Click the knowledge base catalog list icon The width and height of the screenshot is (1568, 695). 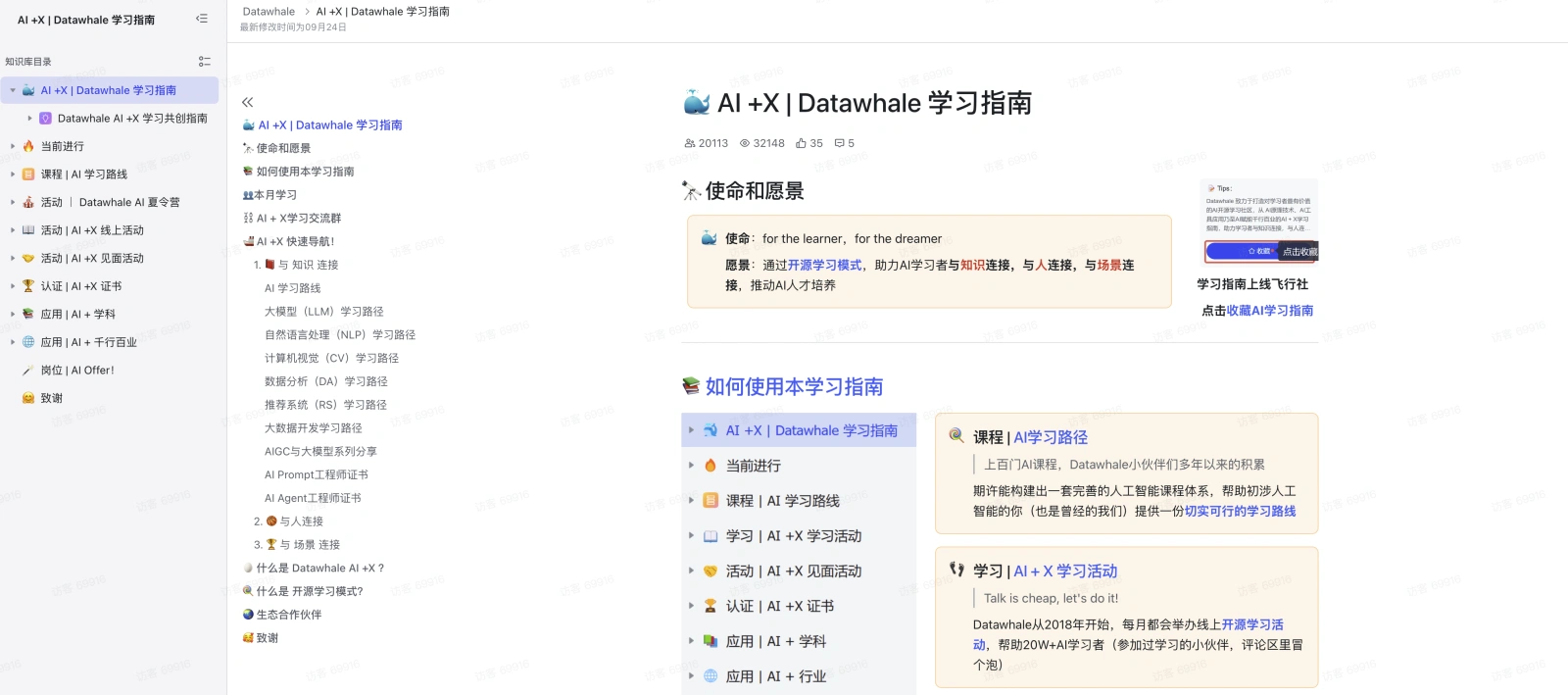pos(204,62)
